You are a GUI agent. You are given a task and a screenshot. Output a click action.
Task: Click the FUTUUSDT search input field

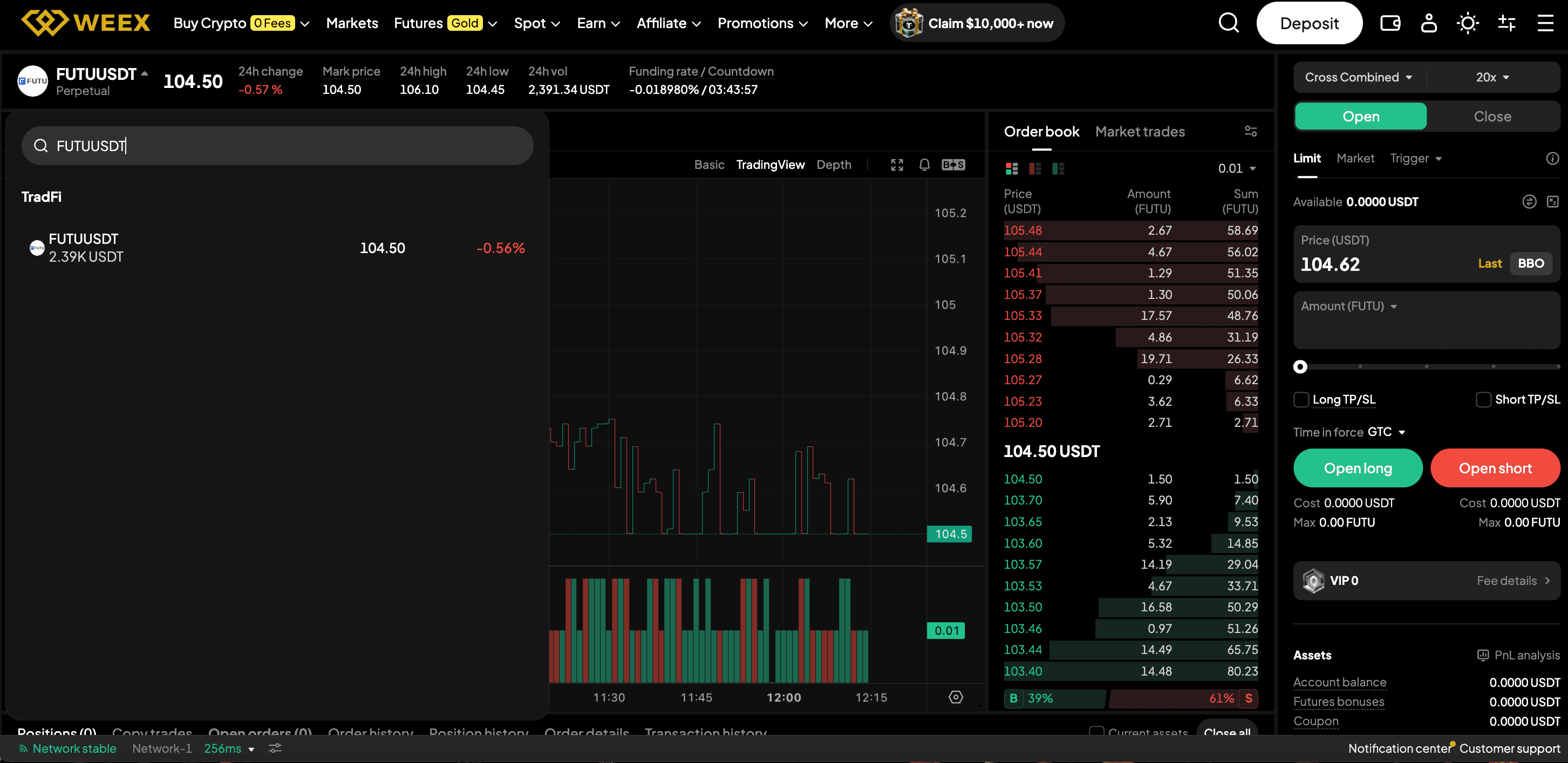[277, 146]
